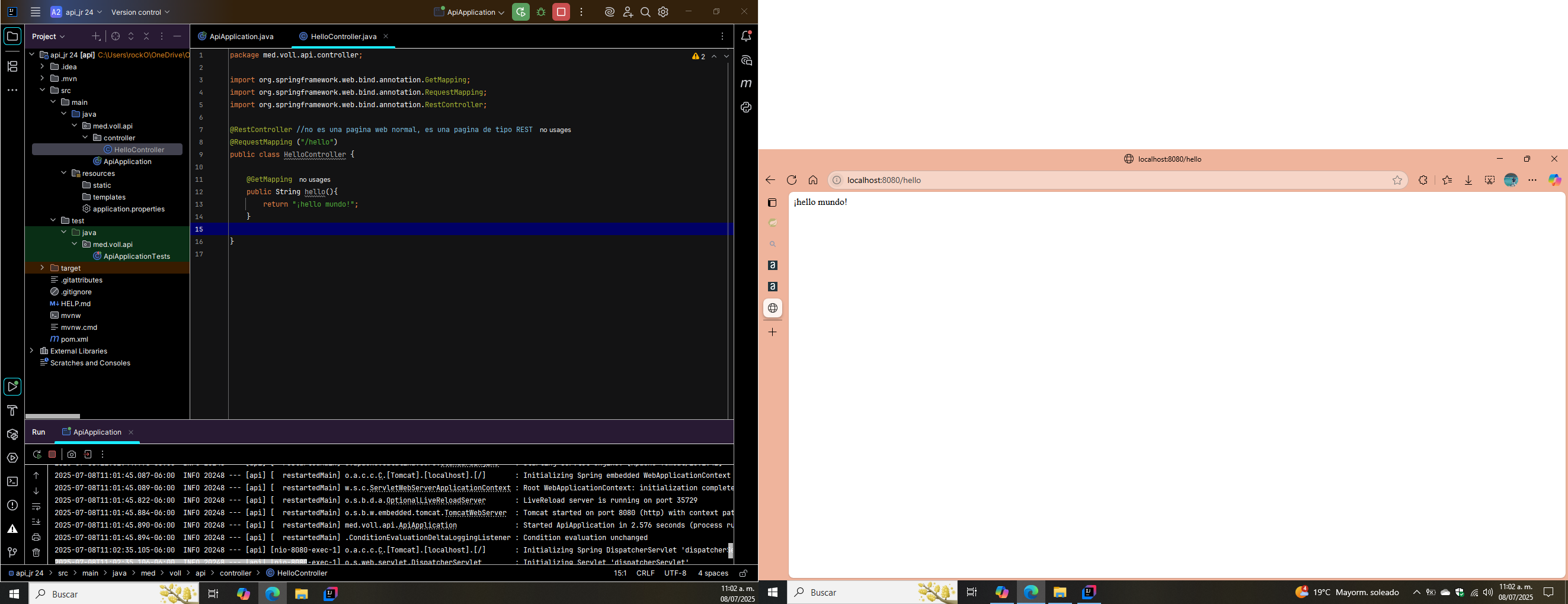1568x604 pixels.
Task: Open the api_jr 24 project dropdown
Action: (x=76, y=12)
